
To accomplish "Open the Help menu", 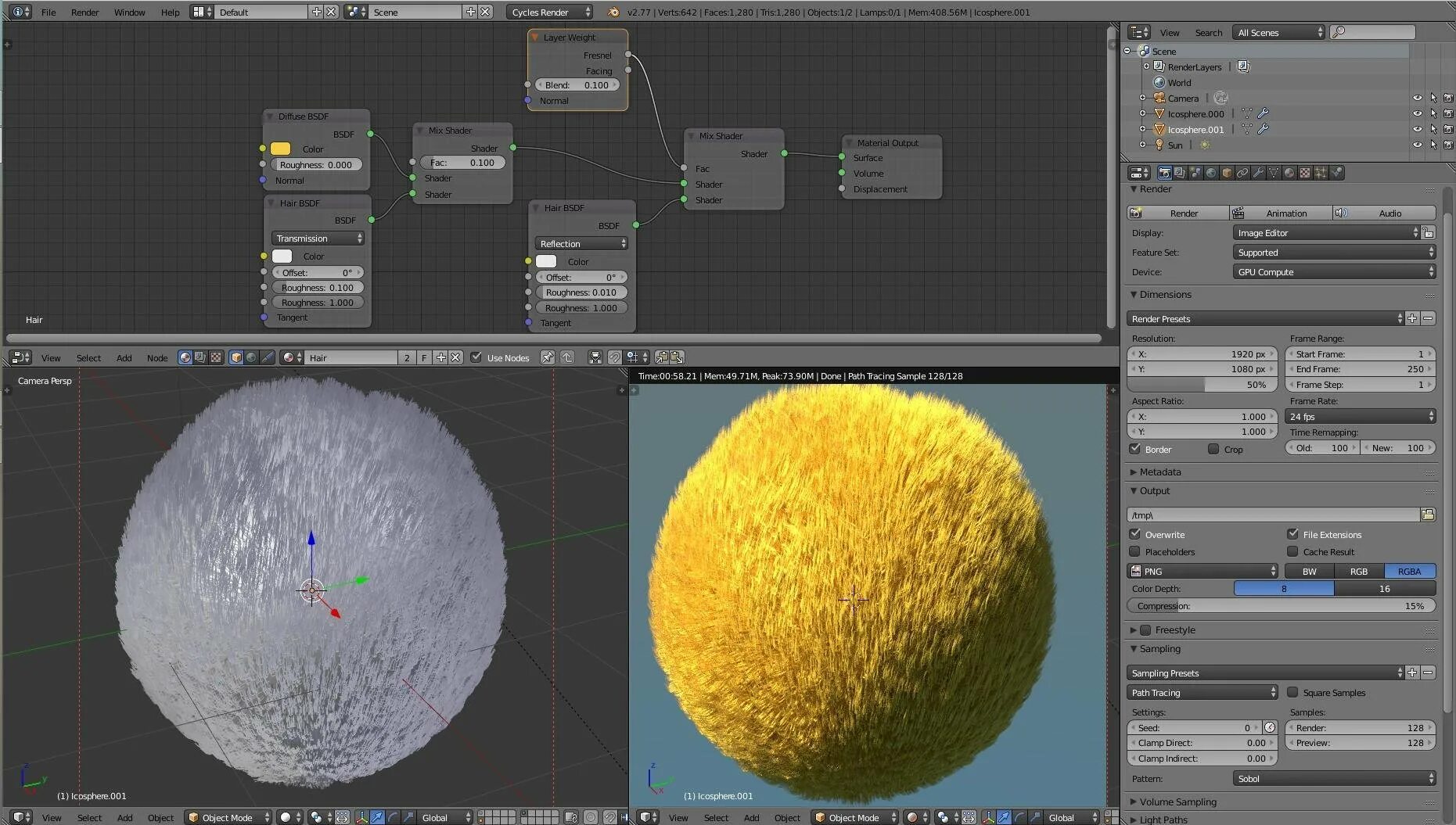I will (x=170, y=12).
